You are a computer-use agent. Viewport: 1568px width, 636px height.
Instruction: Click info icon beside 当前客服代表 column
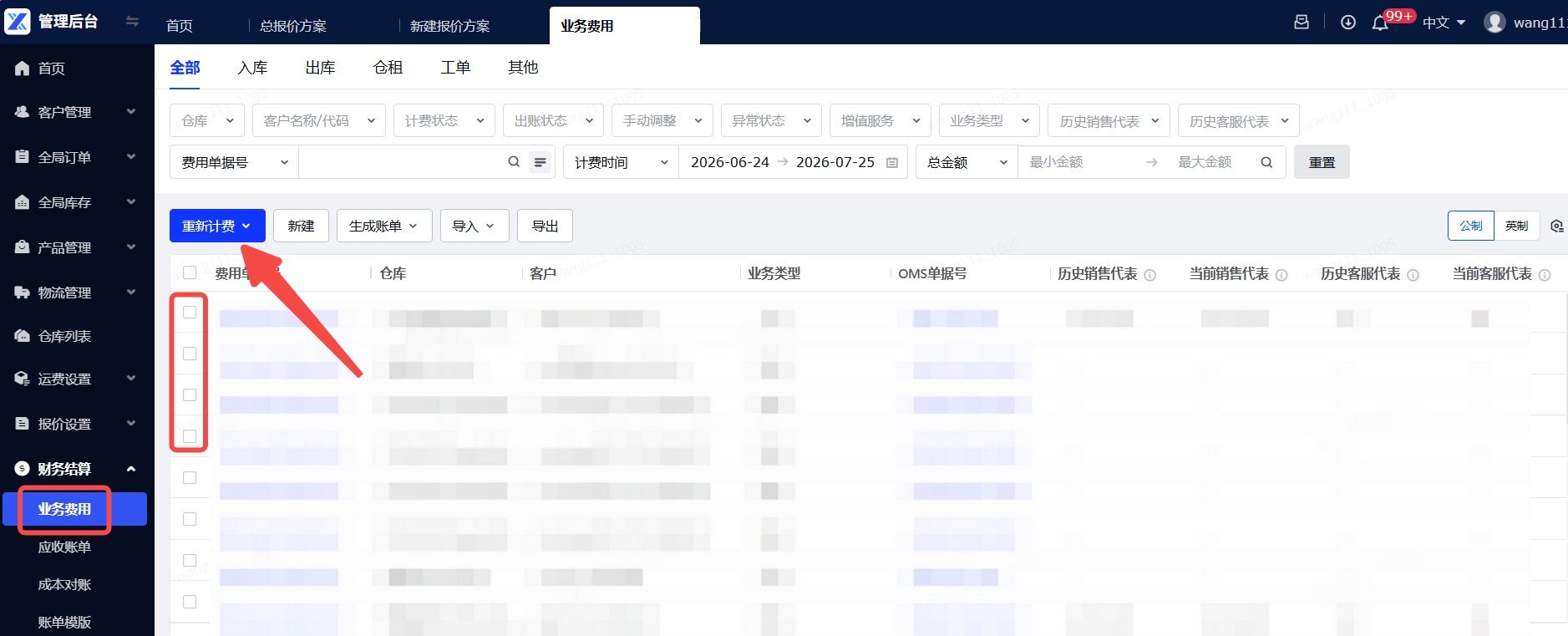[1545, 275]
